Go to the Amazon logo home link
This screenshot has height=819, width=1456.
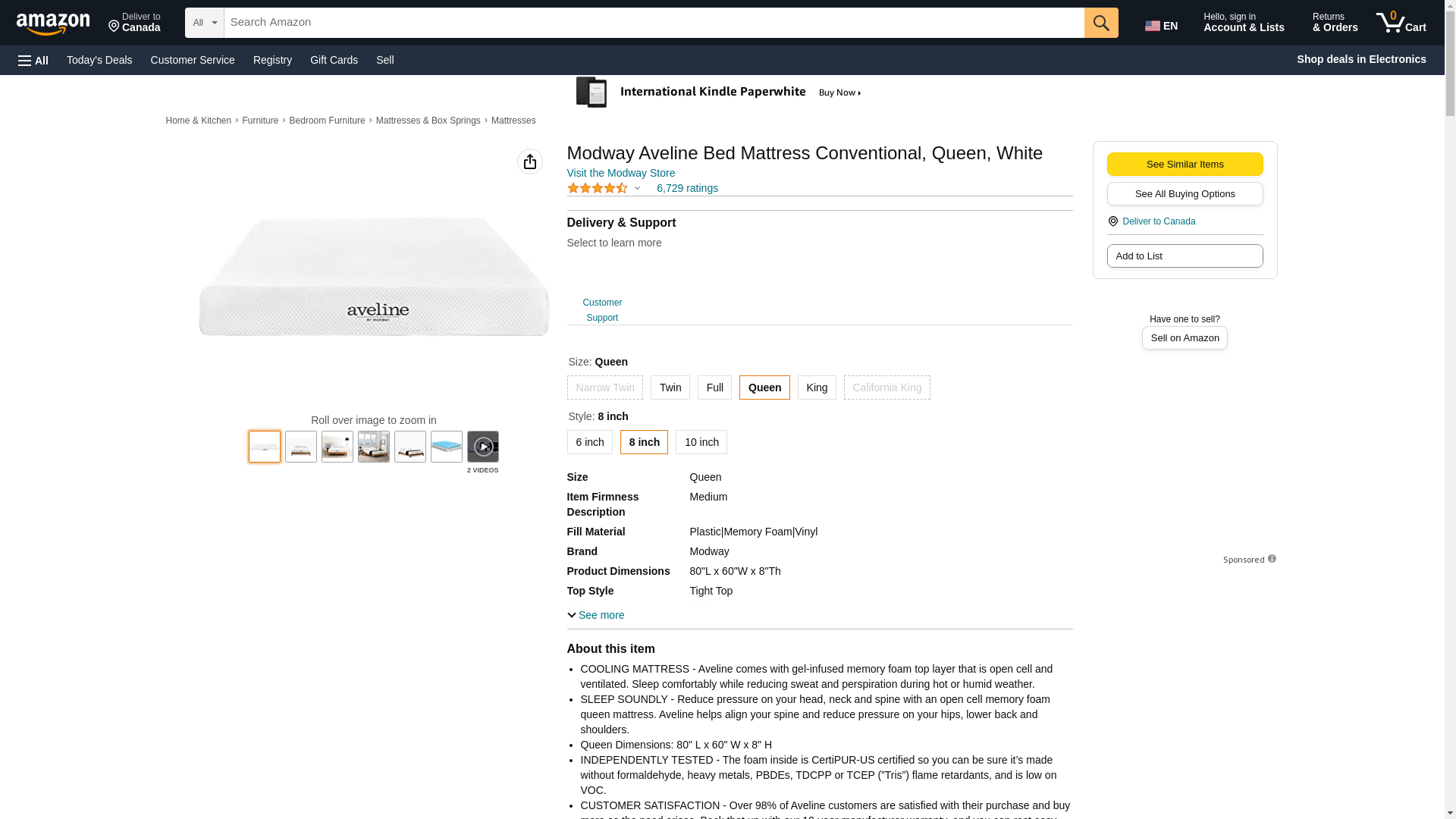pyautogui.click(x=53, y=24)
